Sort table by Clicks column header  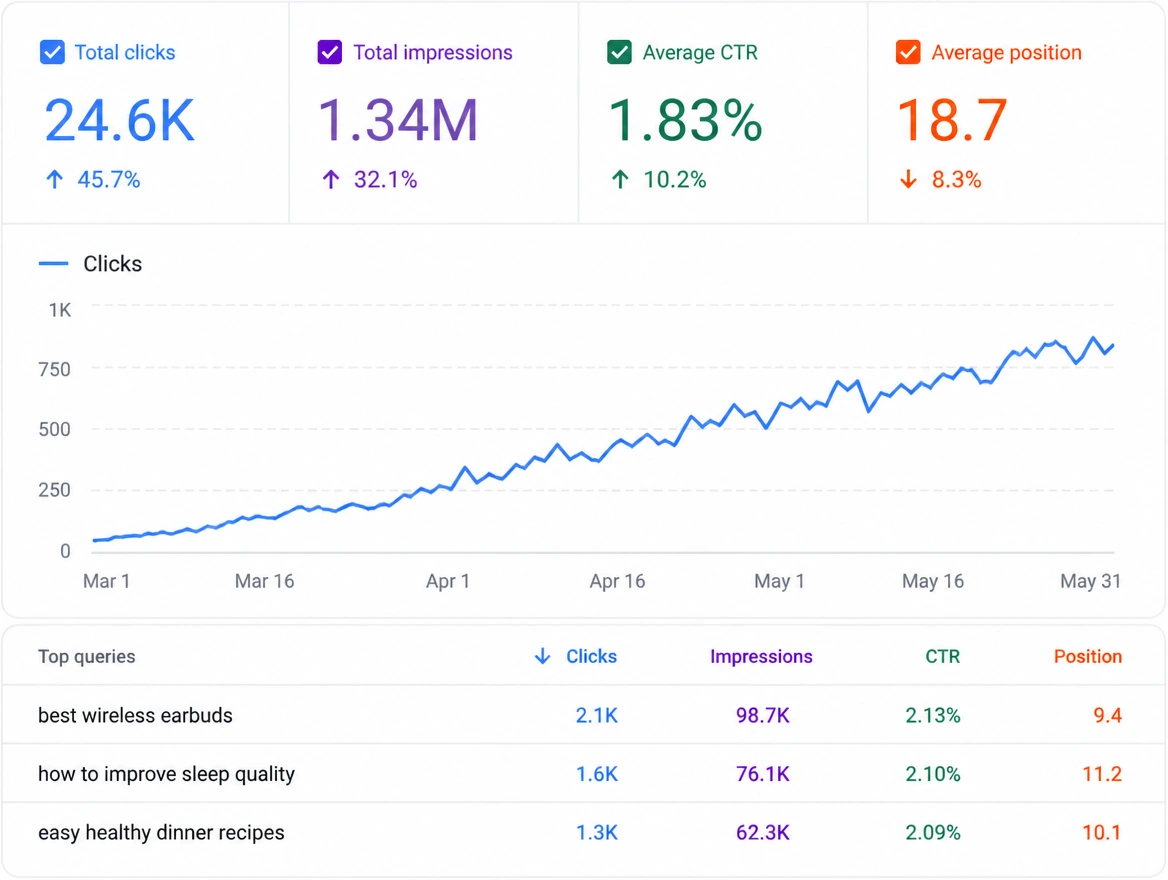[591, 656]
